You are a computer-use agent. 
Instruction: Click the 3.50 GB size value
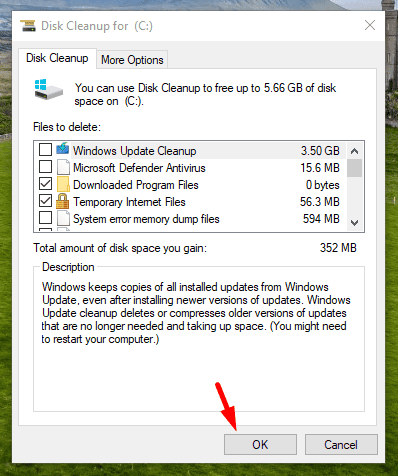(320, 151)
